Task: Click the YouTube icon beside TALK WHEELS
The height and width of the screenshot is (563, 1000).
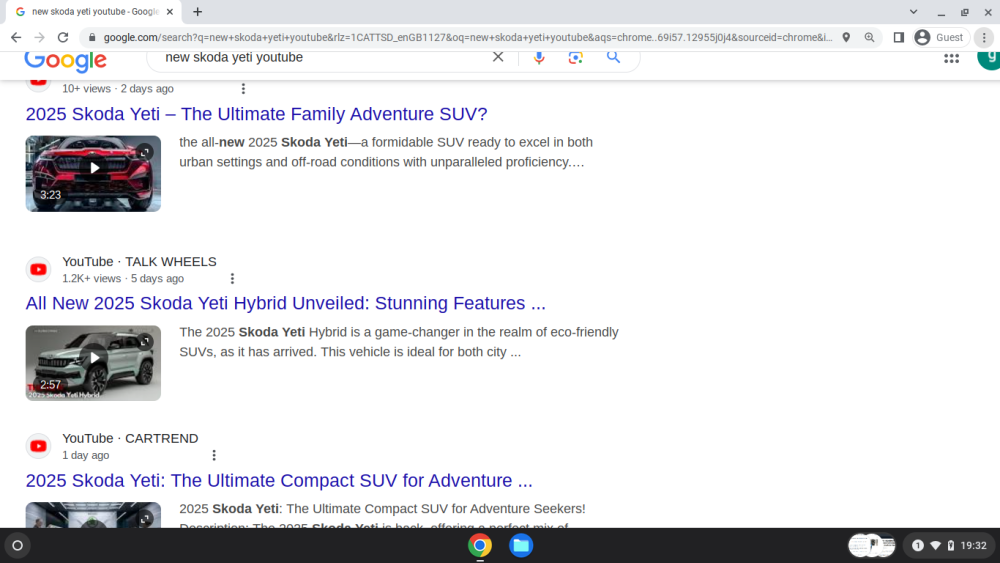Action: coord(38,269)
